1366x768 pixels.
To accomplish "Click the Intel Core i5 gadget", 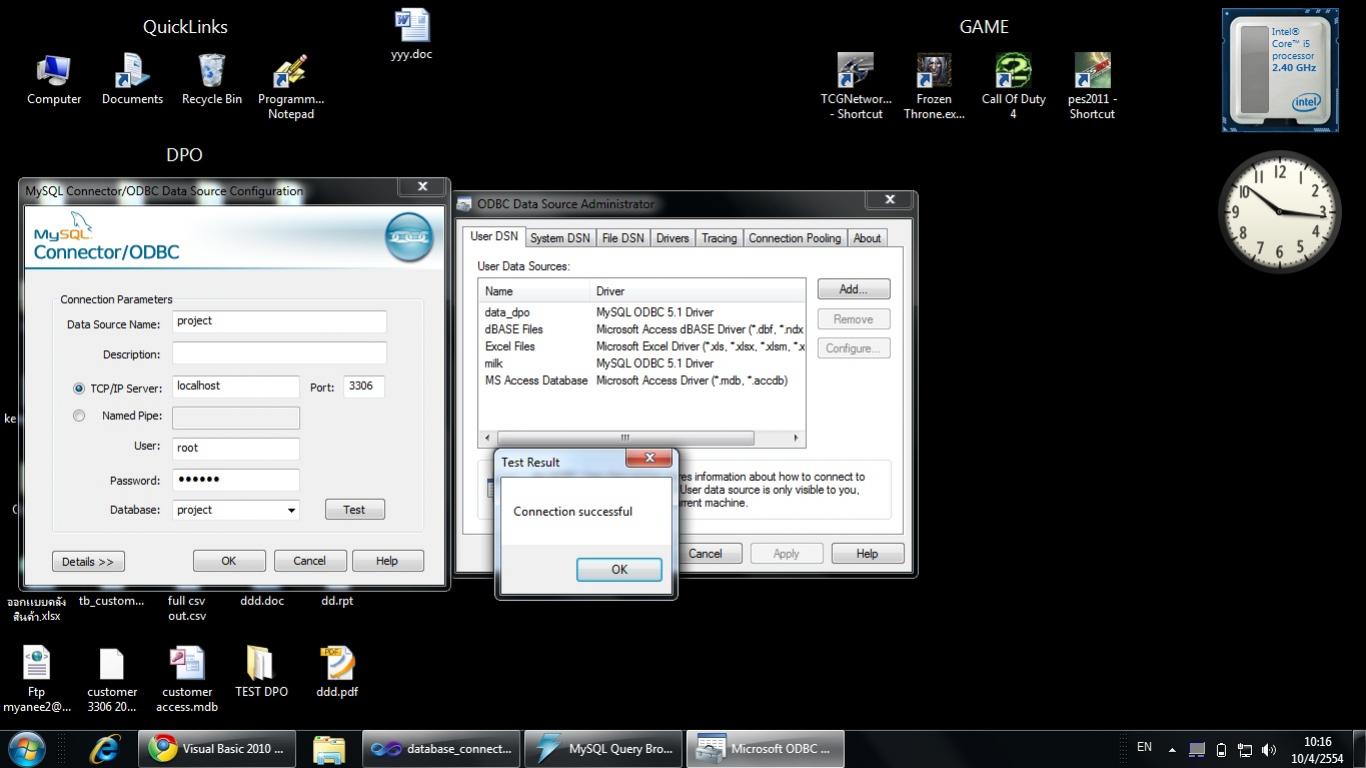I will point(1280,70).
